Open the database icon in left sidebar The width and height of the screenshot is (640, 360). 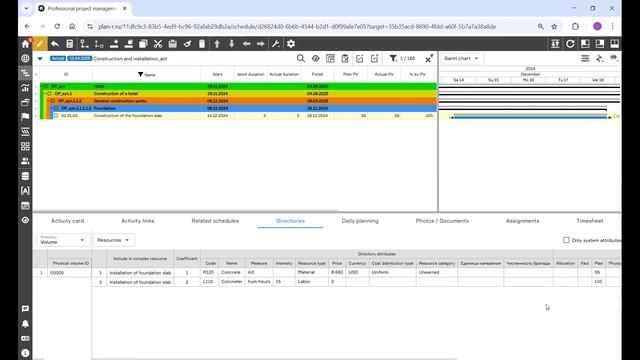[25, 176]
